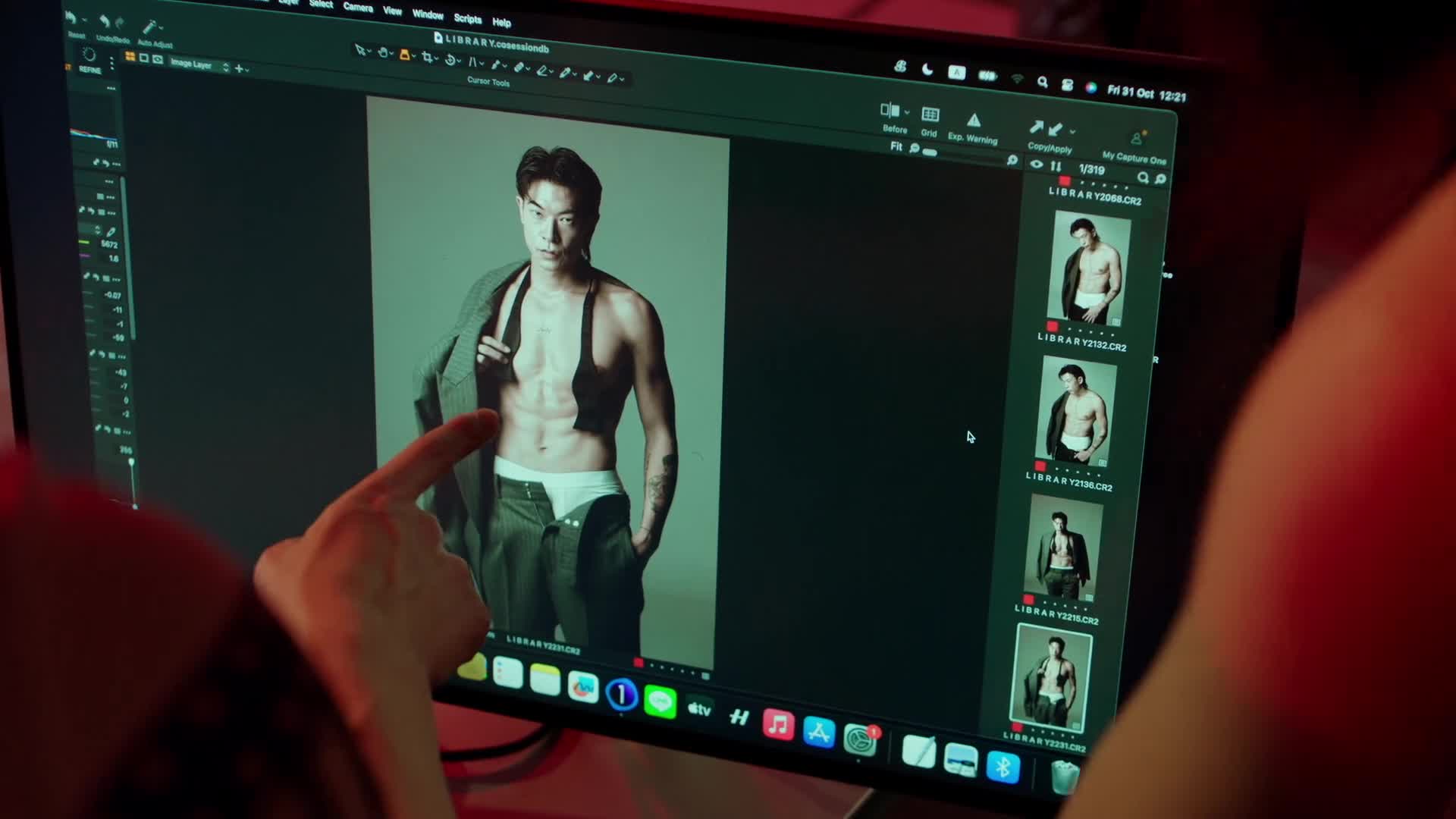Open the Scripts menu
This screenshot has height=819, width=1456.
(467, 18)
